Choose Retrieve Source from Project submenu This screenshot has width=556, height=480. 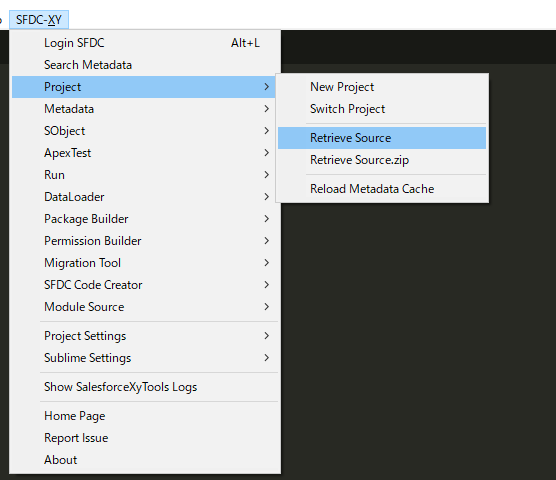point(382,138)
